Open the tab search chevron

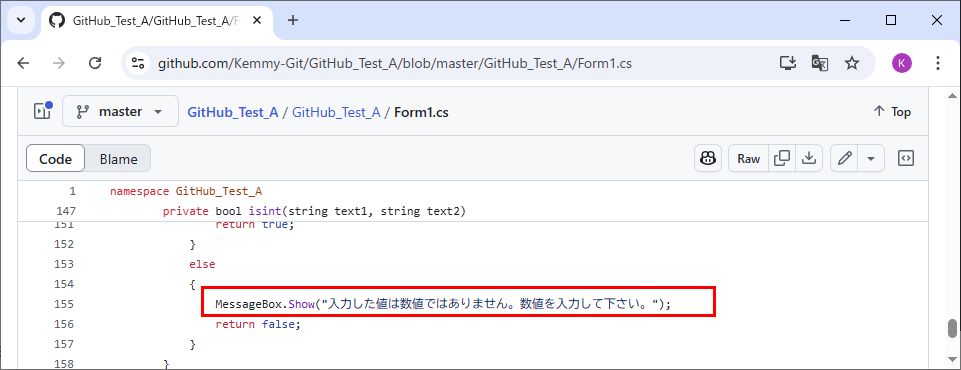pos(21,20)
